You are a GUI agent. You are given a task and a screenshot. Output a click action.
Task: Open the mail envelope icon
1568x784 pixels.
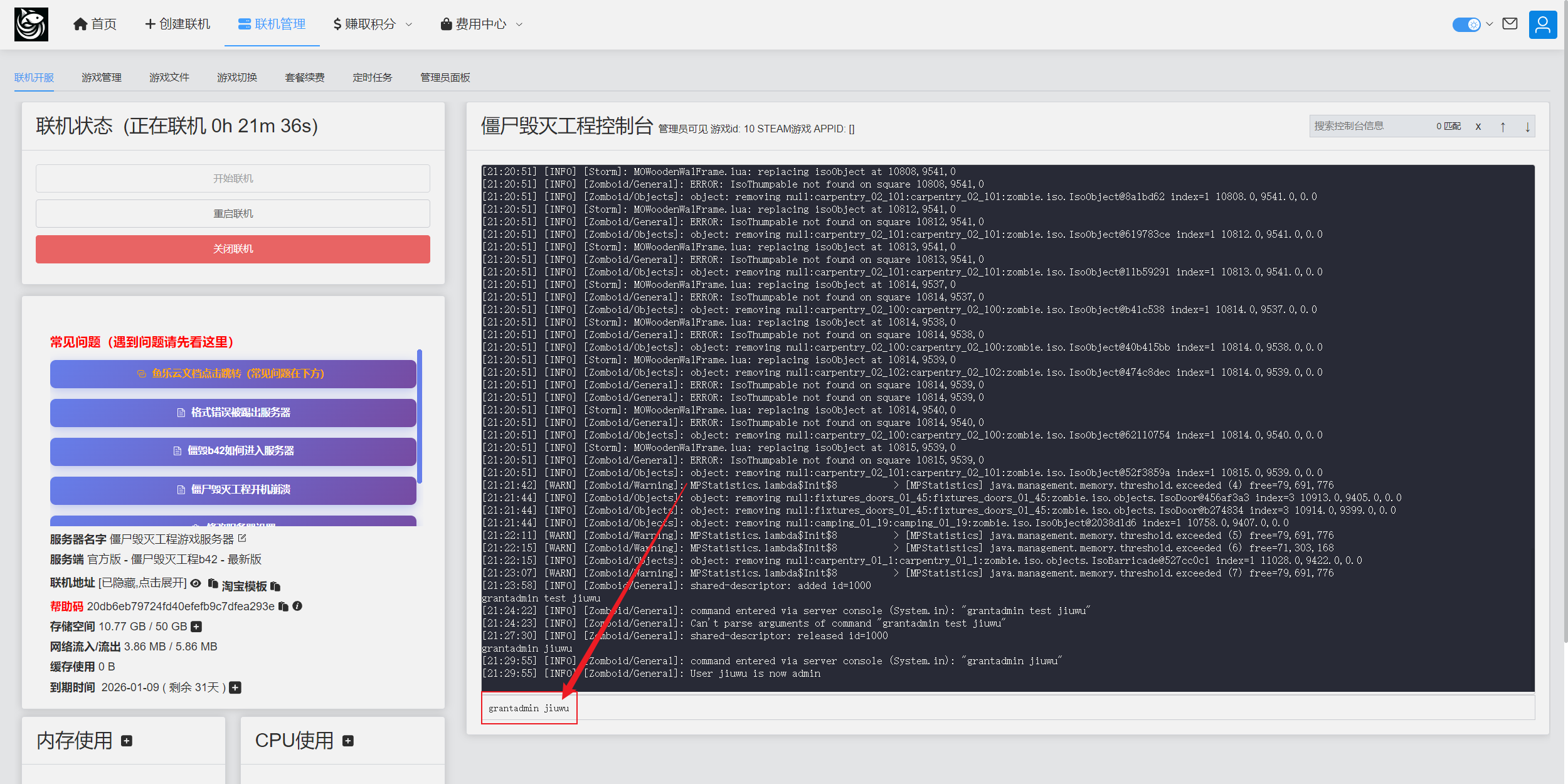pyautogui.click(x=1510, y=24)
